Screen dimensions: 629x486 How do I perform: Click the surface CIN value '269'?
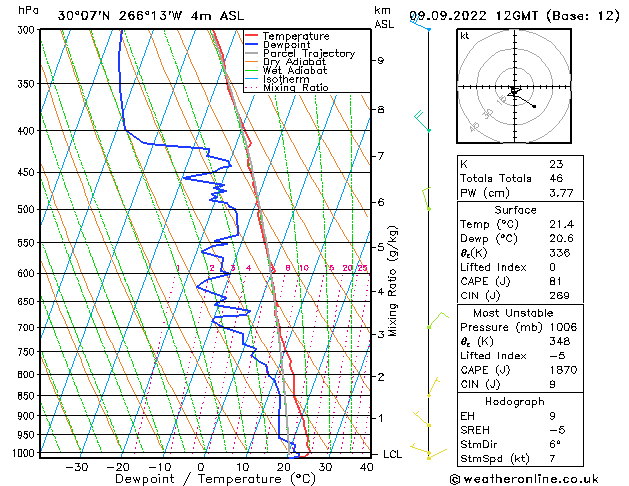tap(560, 296)
